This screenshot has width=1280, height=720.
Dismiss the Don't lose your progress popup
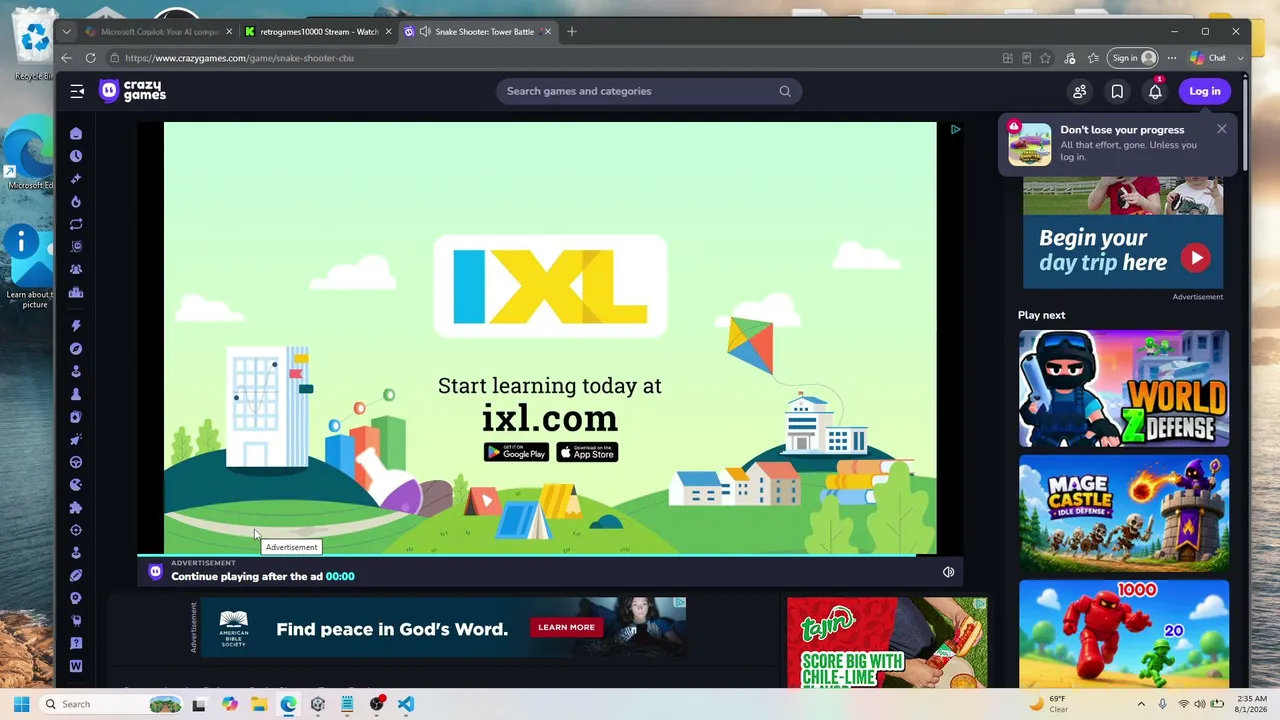click(1222, 129)
